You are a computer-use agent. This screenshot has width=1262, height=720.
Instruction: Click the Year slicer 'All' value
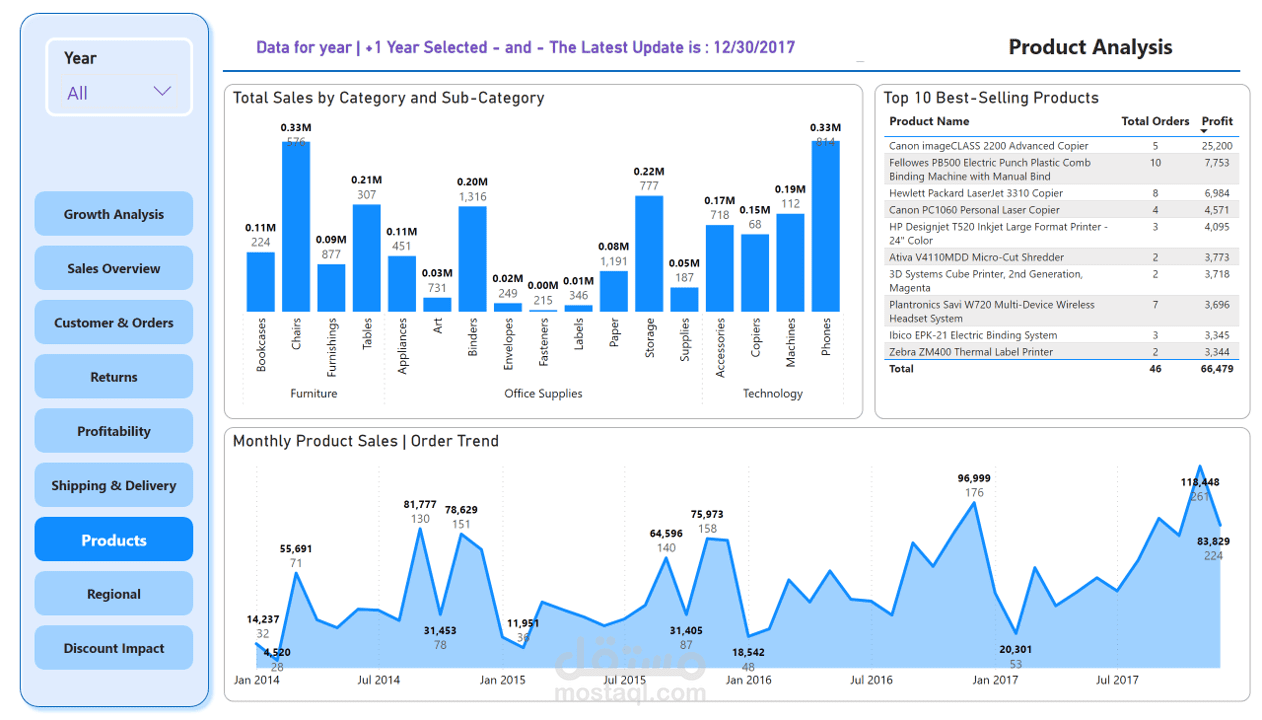(78, 93)
